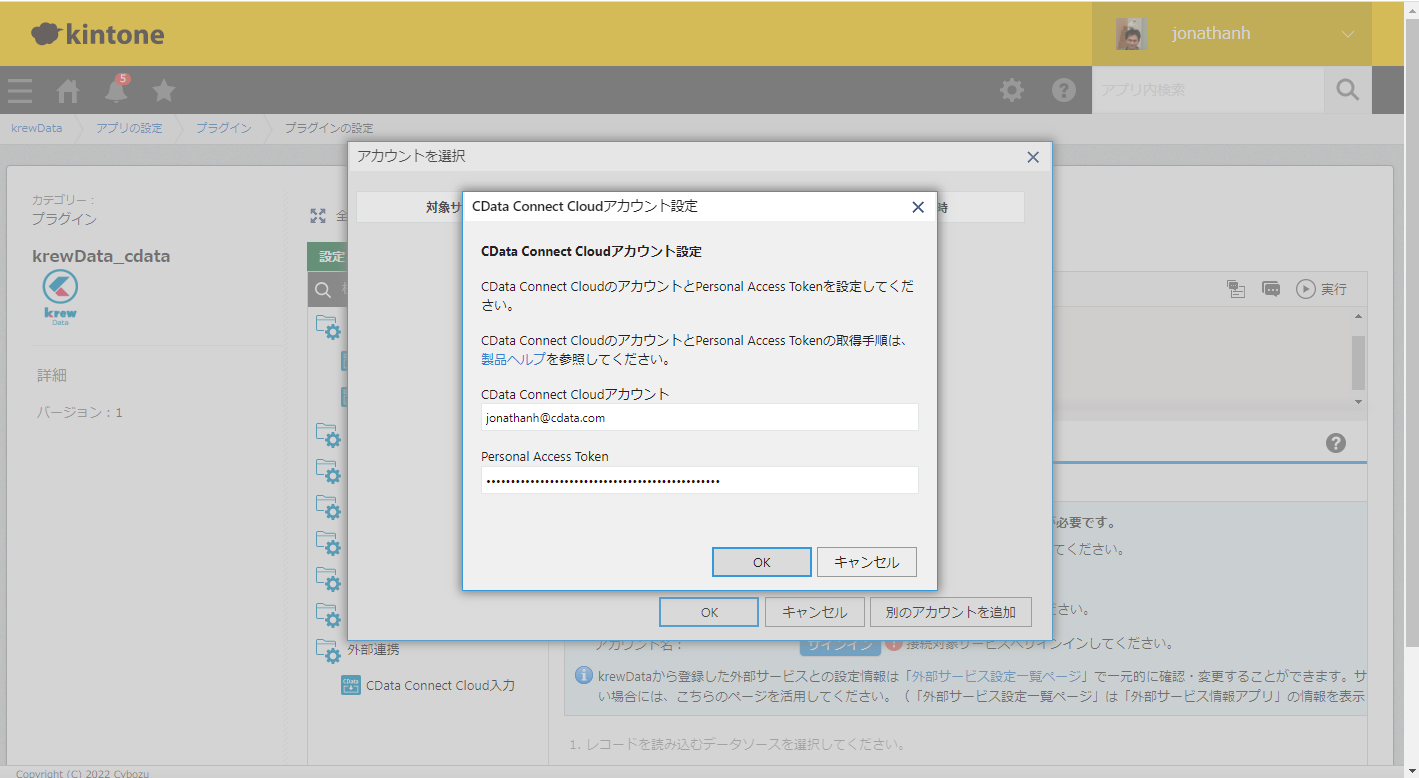Open the kintone hamburger menu
Screen dimensions: 1419x778
click(20, 91)
